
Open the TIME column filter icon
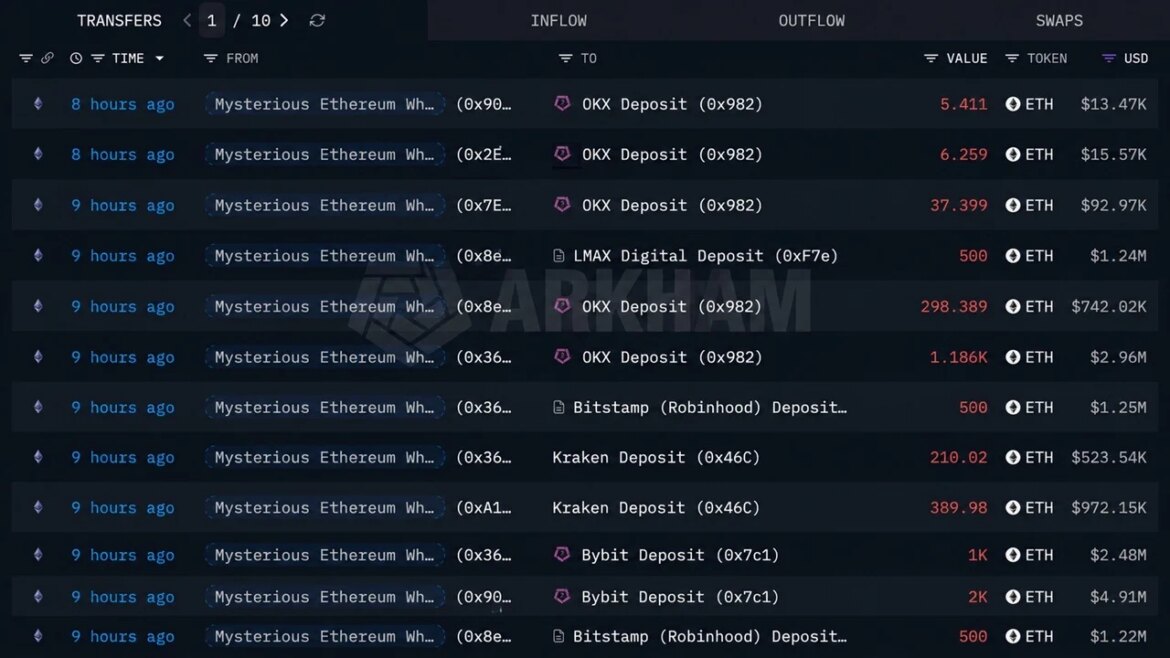coord(98,58)
